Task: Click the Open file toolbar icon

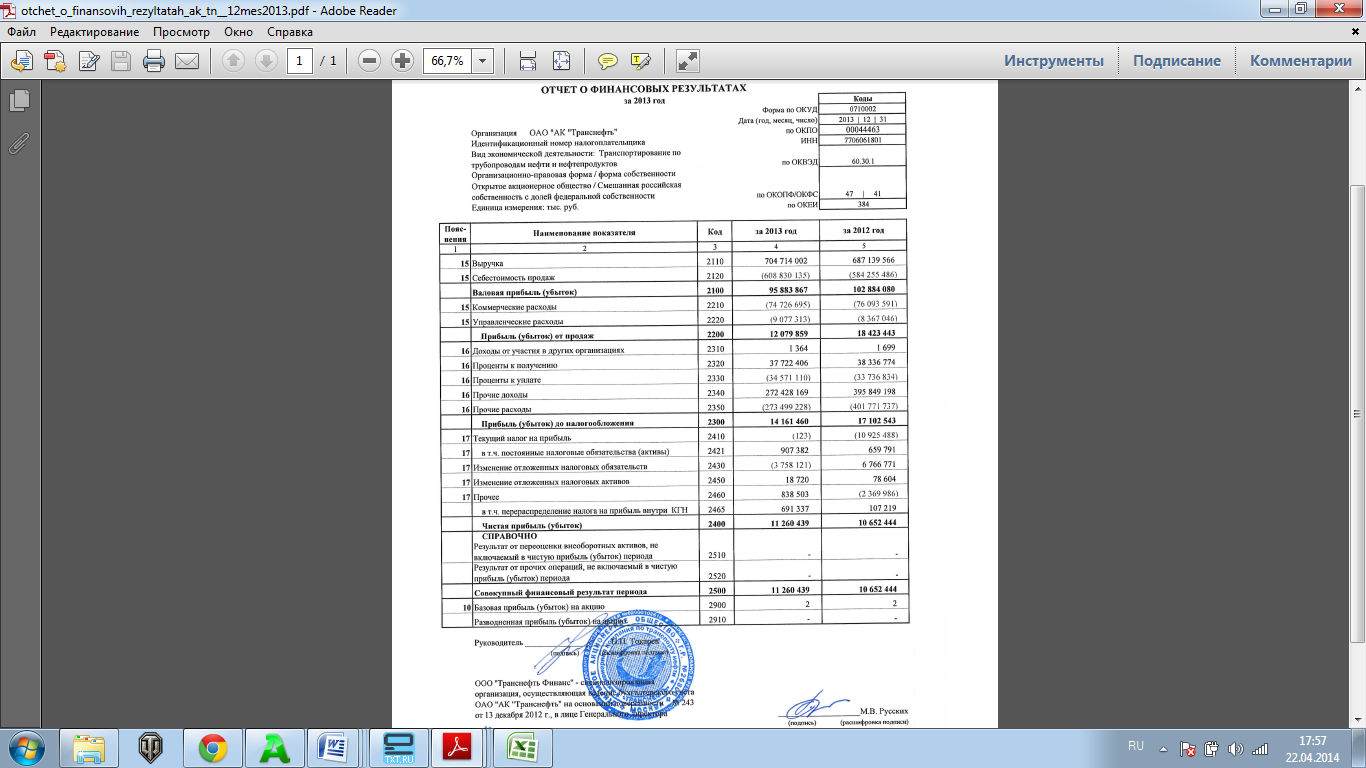Action: [x=22, y=61]
